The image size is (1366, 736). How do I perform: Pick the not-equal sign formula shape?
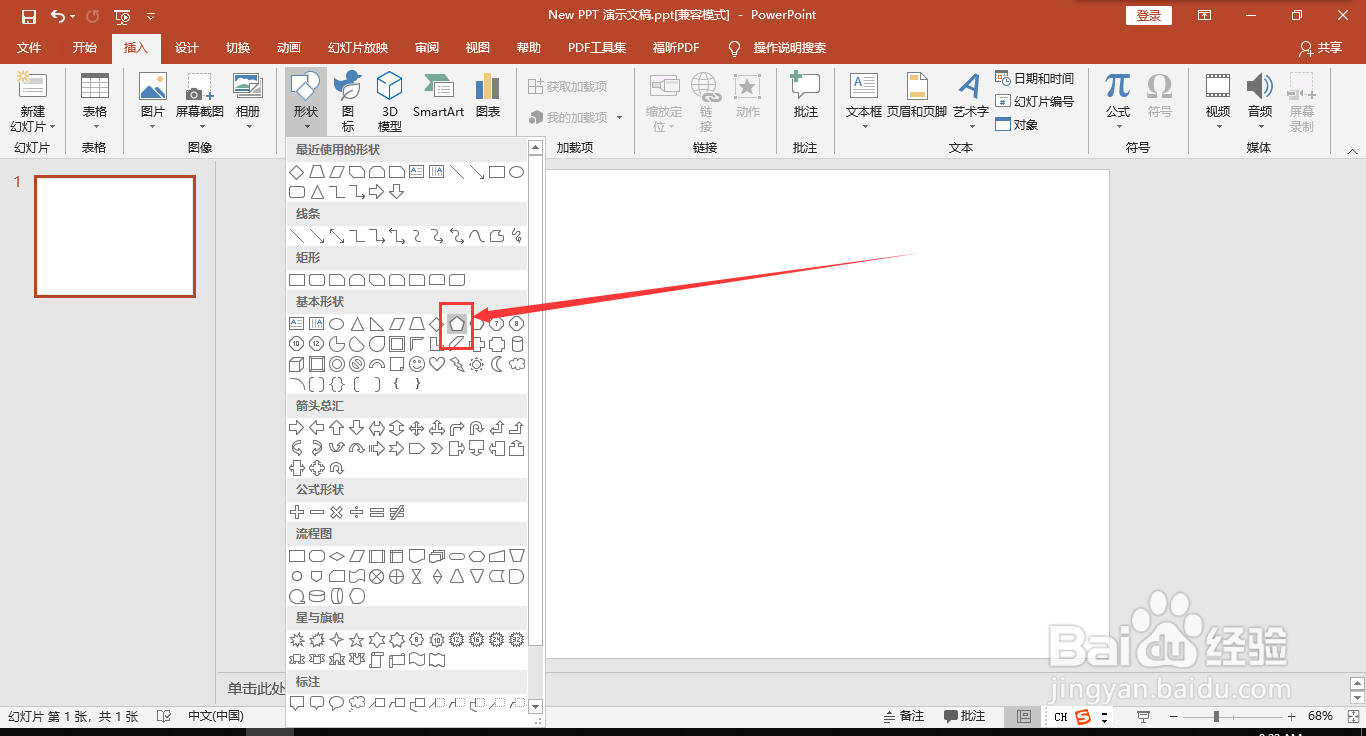(397, 512)
